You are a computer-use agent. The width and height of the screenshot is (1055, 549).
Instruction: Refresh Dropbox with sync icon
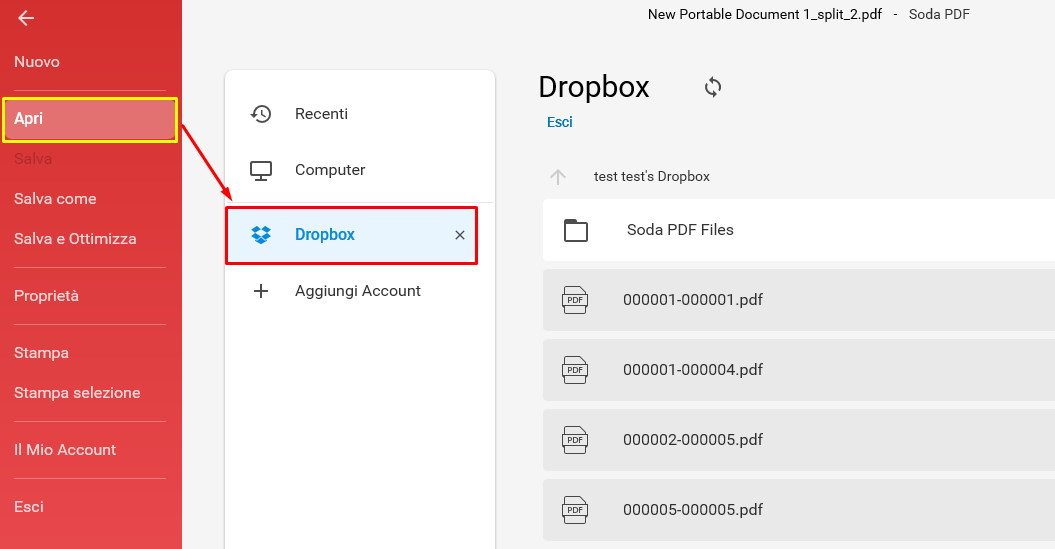(713, 87)
